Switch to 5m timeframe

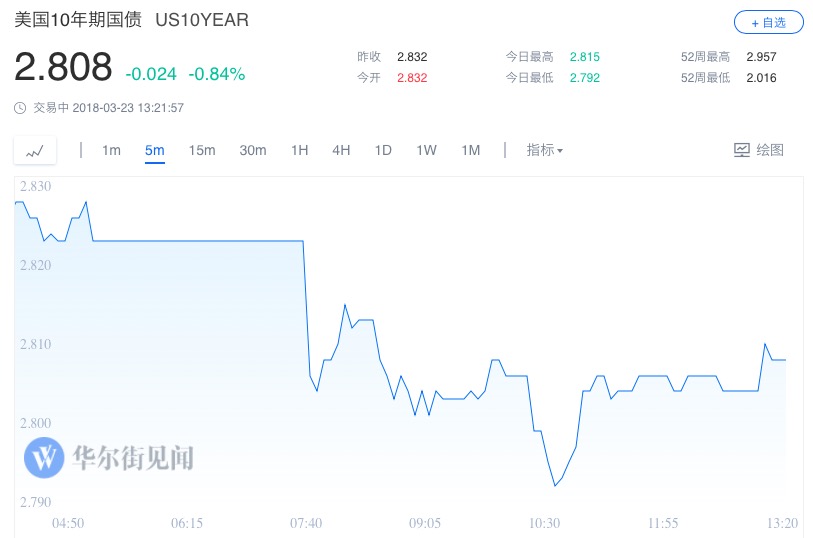pos(154,150)
